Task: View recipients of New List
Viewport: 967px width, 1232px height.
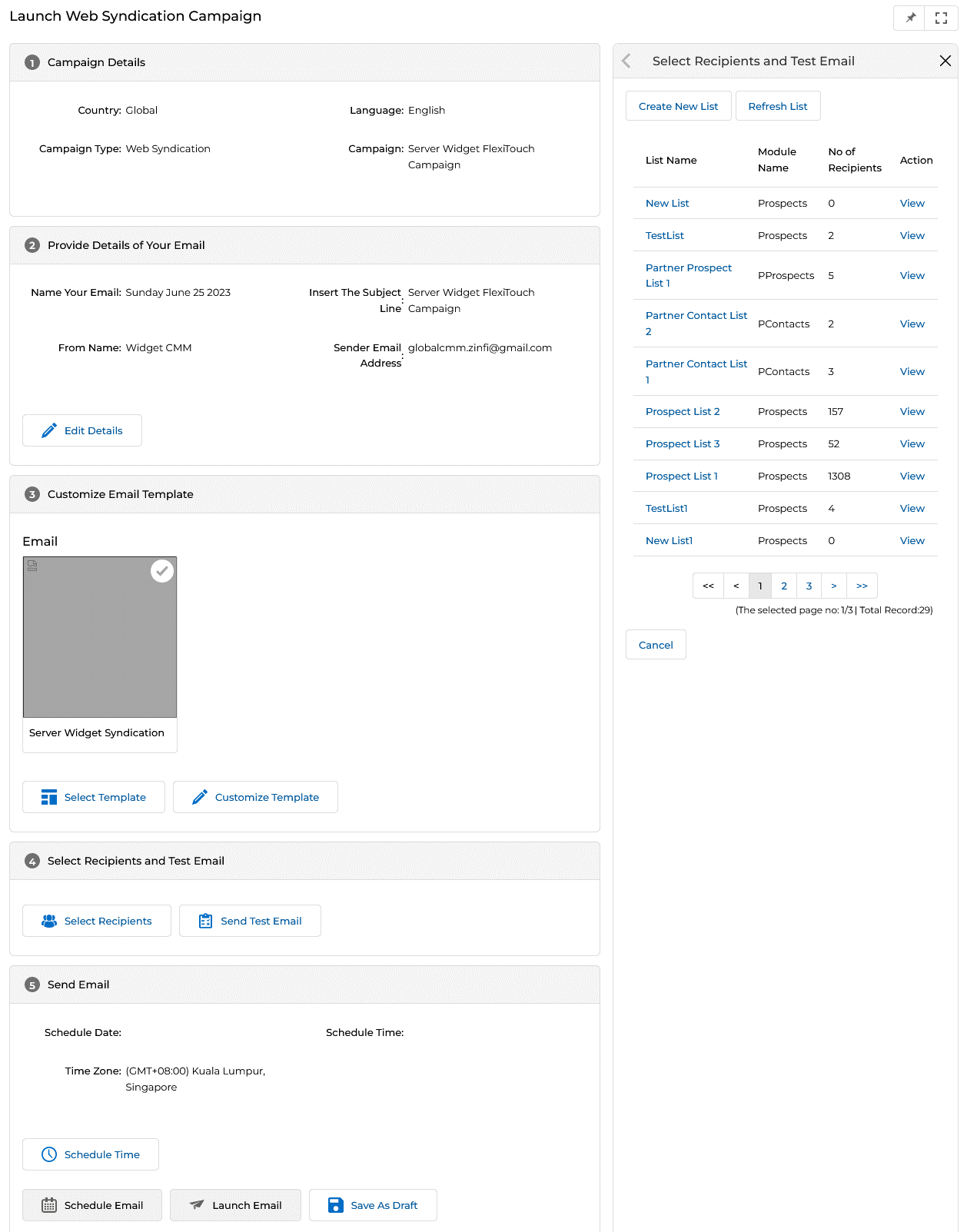Action: (x=912, y=203)
